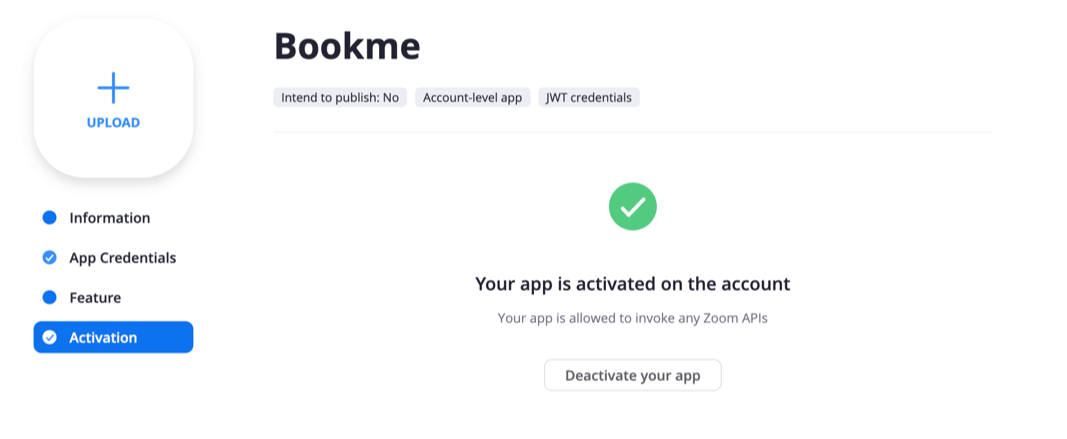Click the blue dot beside Feature
Screen dimensions: 1067x439
[49, 298]
